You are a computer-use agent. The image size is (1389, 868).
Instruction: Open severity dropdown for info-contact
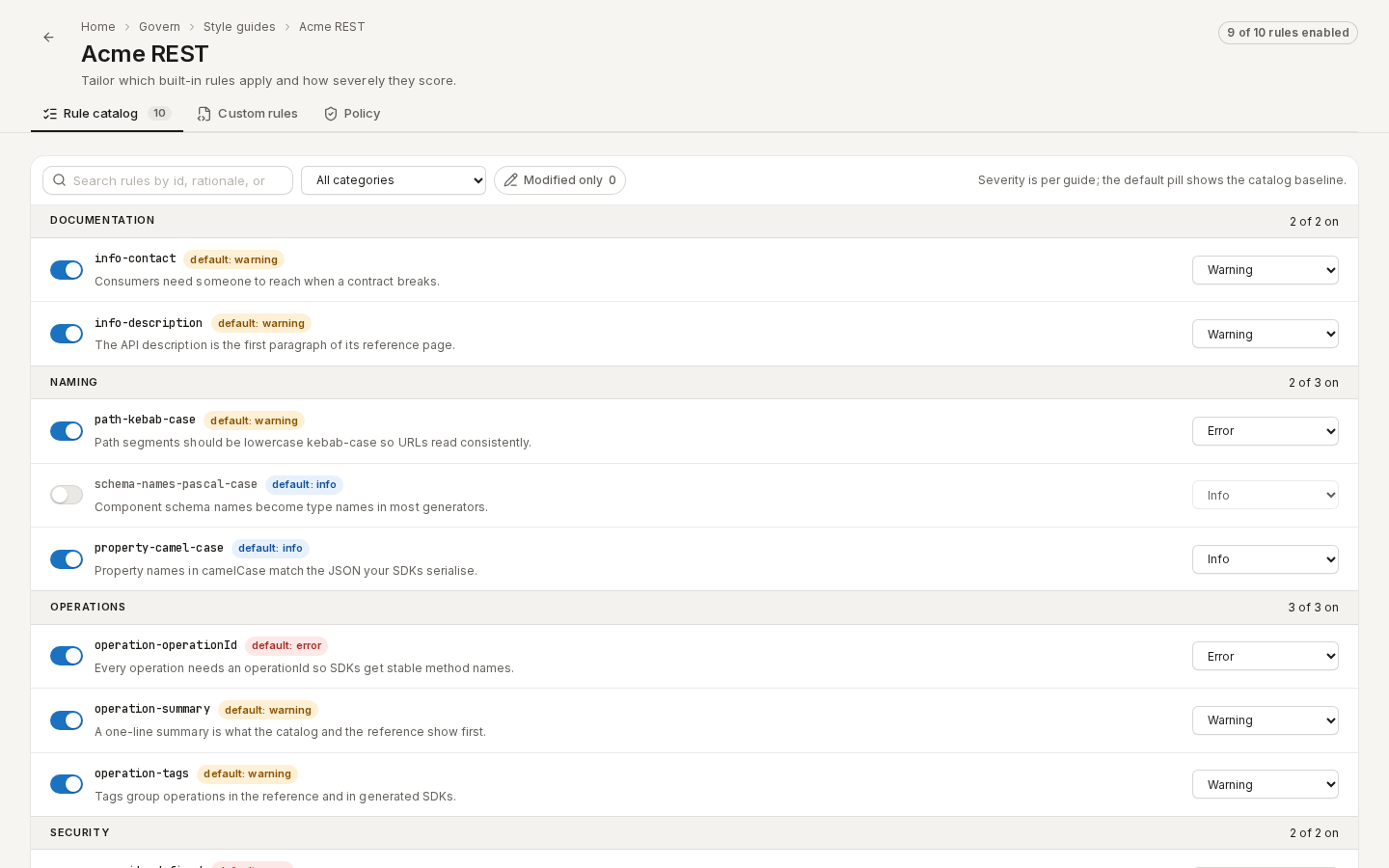point(1266,270)
